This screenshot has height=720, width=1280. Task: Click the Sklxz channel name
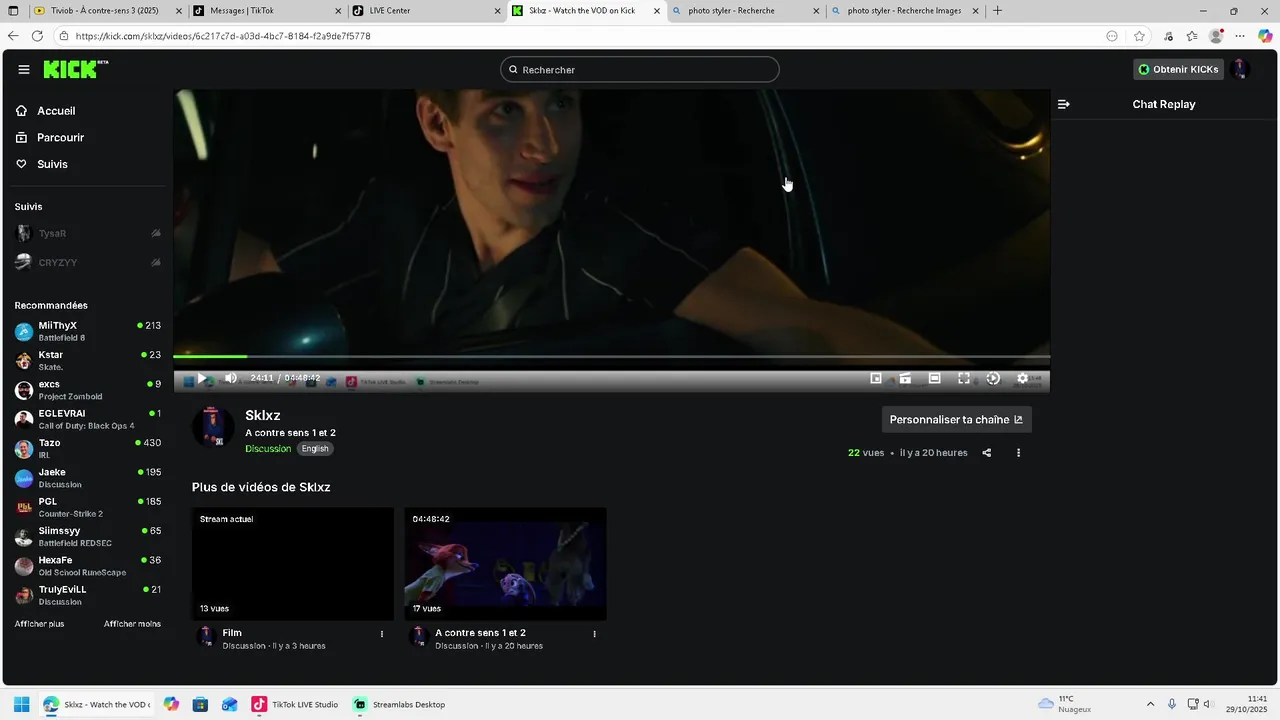[263, 415]
